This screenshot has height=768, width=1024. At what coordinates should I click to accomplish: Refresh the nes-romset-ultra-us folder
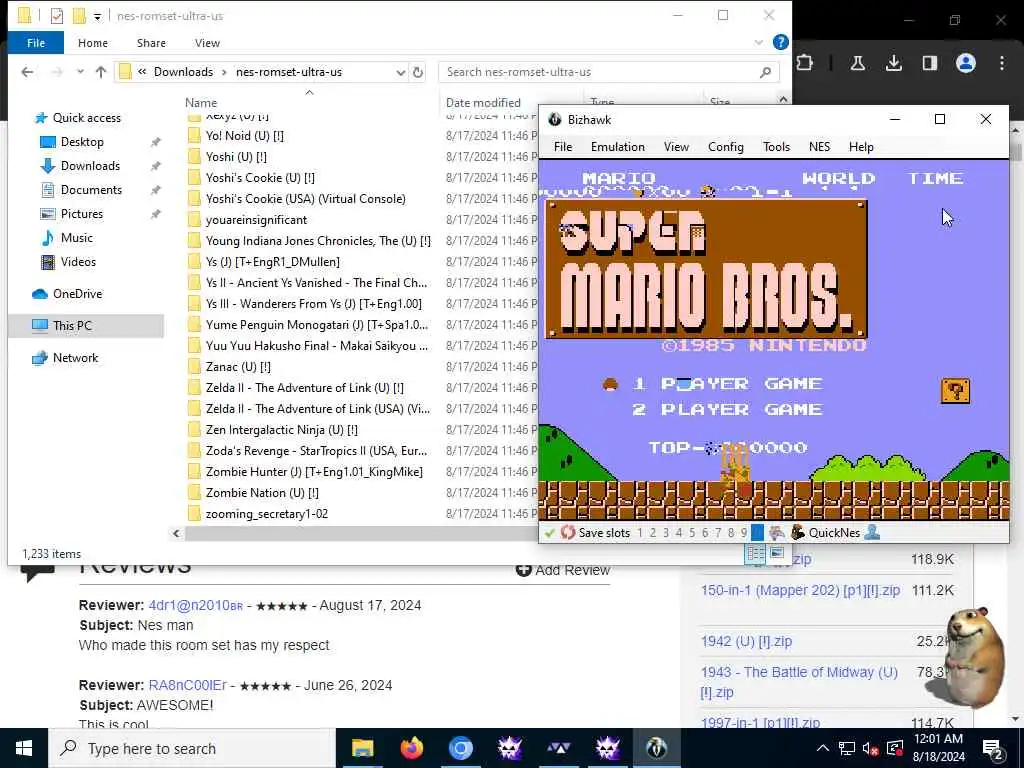click(418, 72)
